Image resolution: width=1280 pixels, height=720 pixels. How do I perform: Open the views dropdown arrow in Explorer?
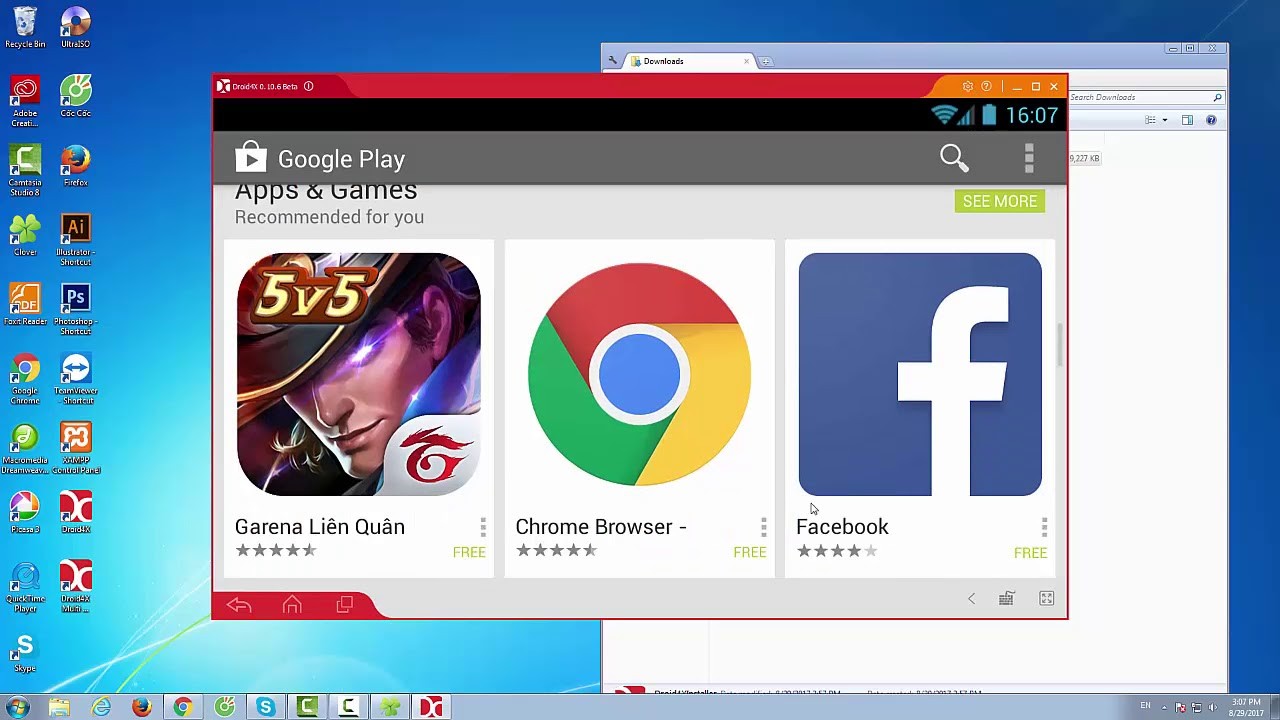(x=1165, y=120)
